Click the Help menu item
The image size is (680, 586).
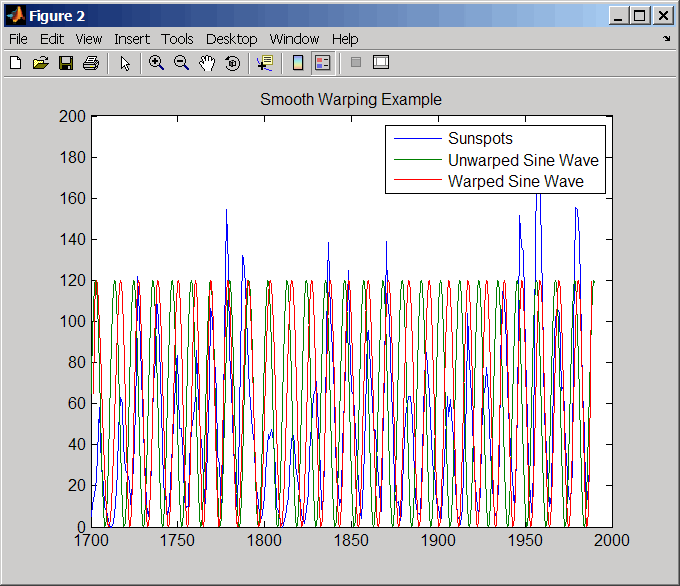(345, 39)
